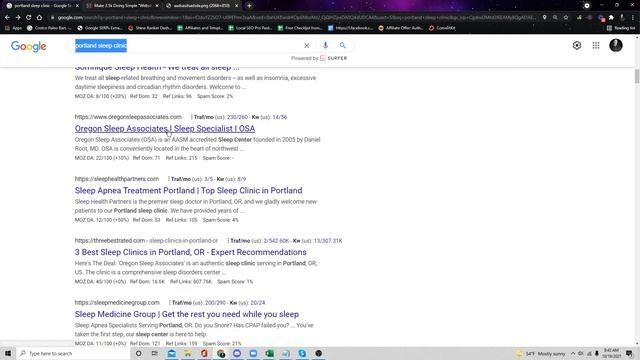Click 'Traf/mo (us): 200/290' stat text

point(199,303)
